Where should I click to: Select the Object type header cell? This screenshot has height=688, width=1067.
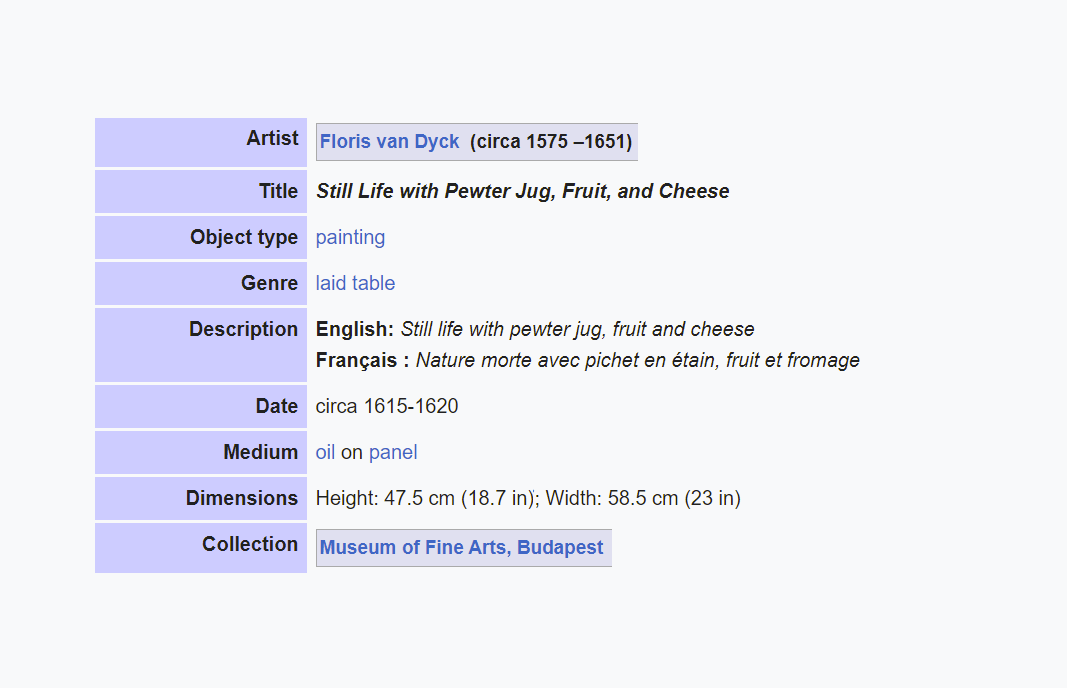click(x=201, y=237)
